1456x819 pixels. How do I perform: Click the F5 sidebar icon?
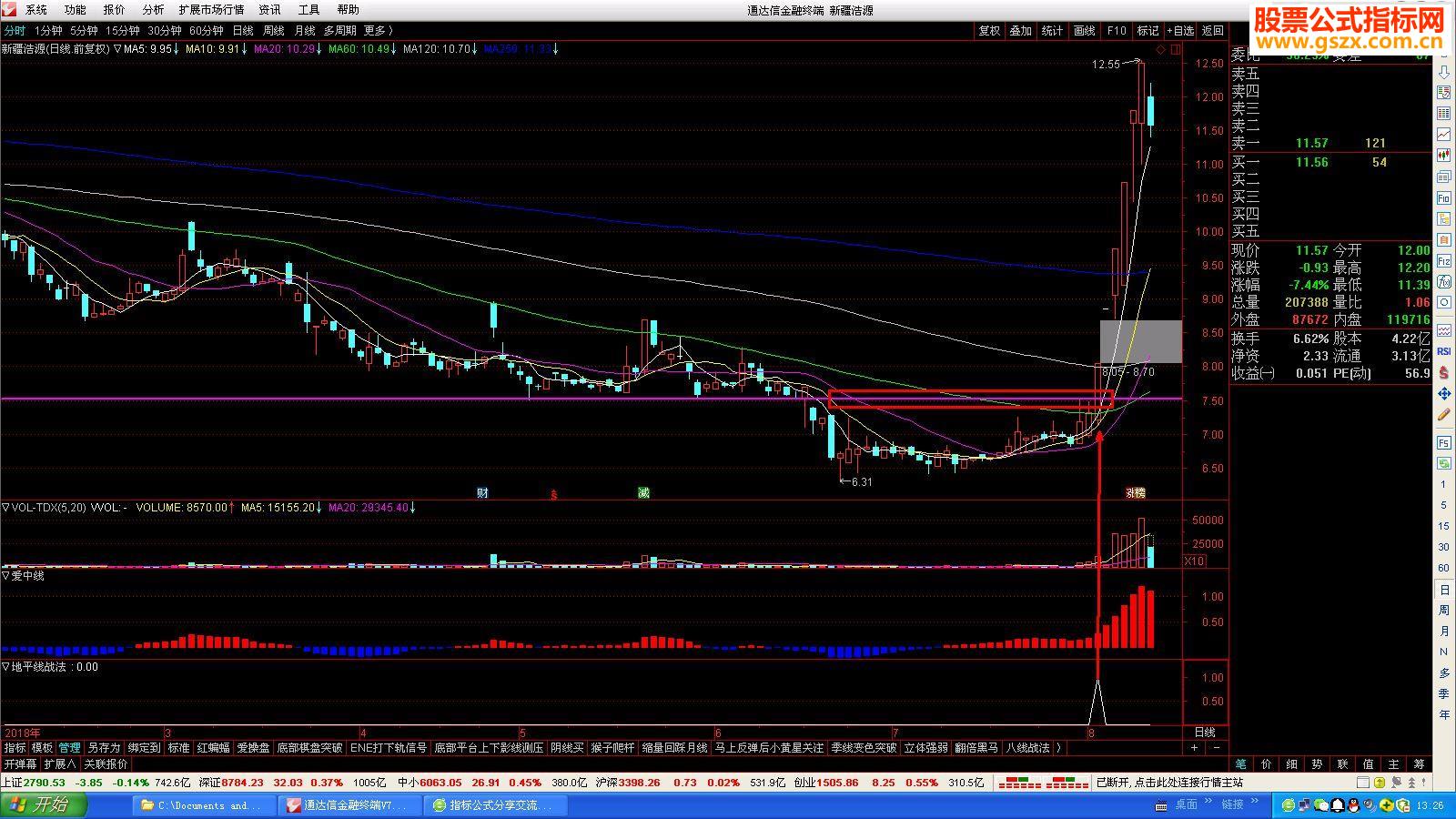click(x=1444, y=443)
